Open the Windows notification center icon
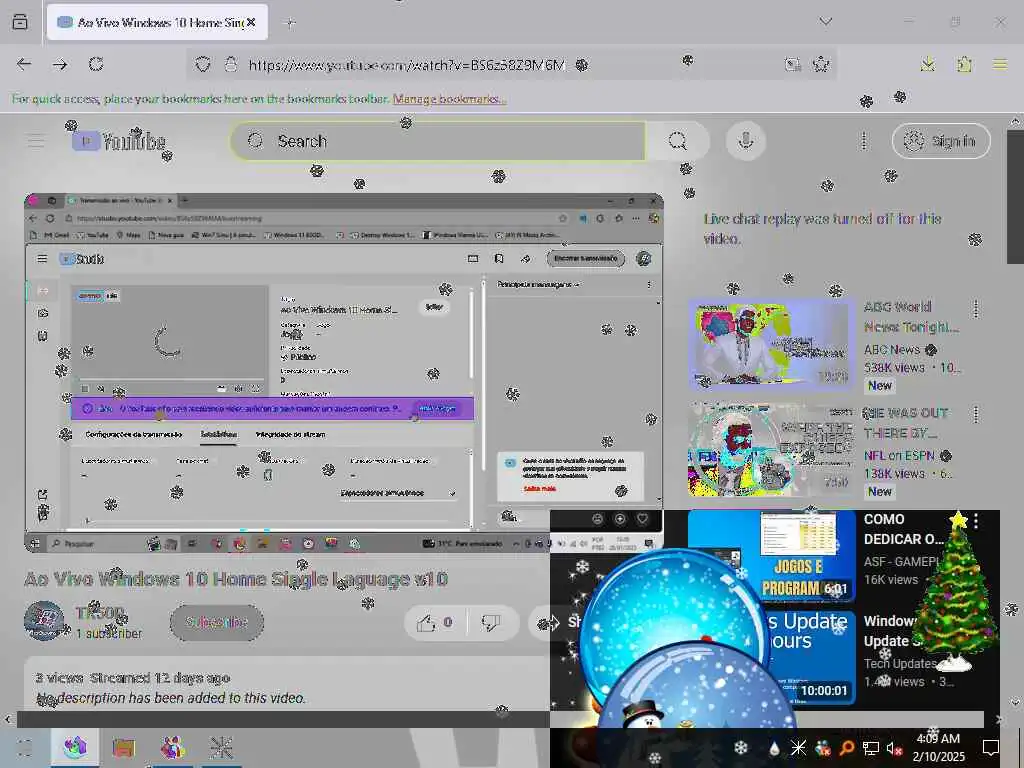The height and width of the screenshot is (768, 1024). [991, 748]
